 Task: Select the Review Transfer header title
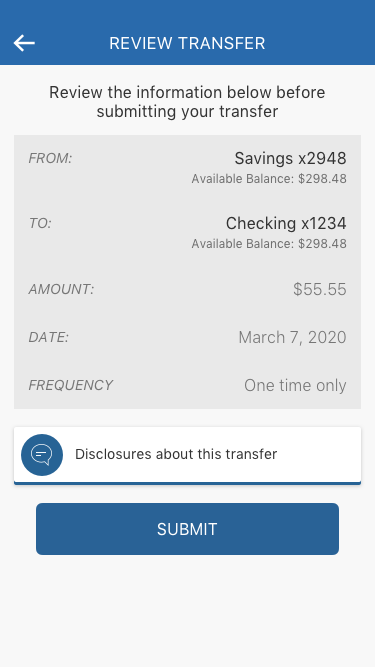tap(187, 43)
